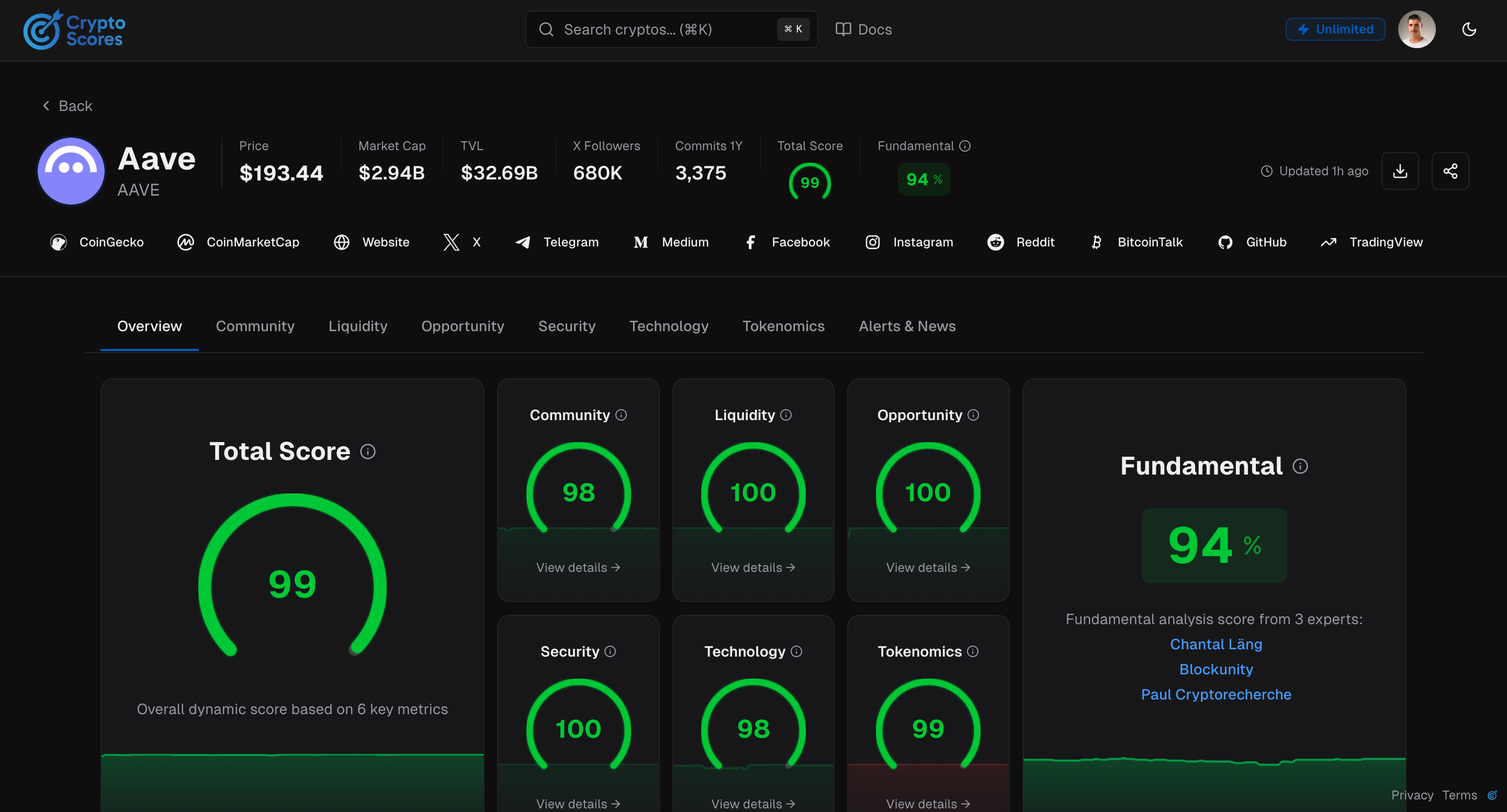Switch to the Tokenomics tab

[x=783, y=326]
